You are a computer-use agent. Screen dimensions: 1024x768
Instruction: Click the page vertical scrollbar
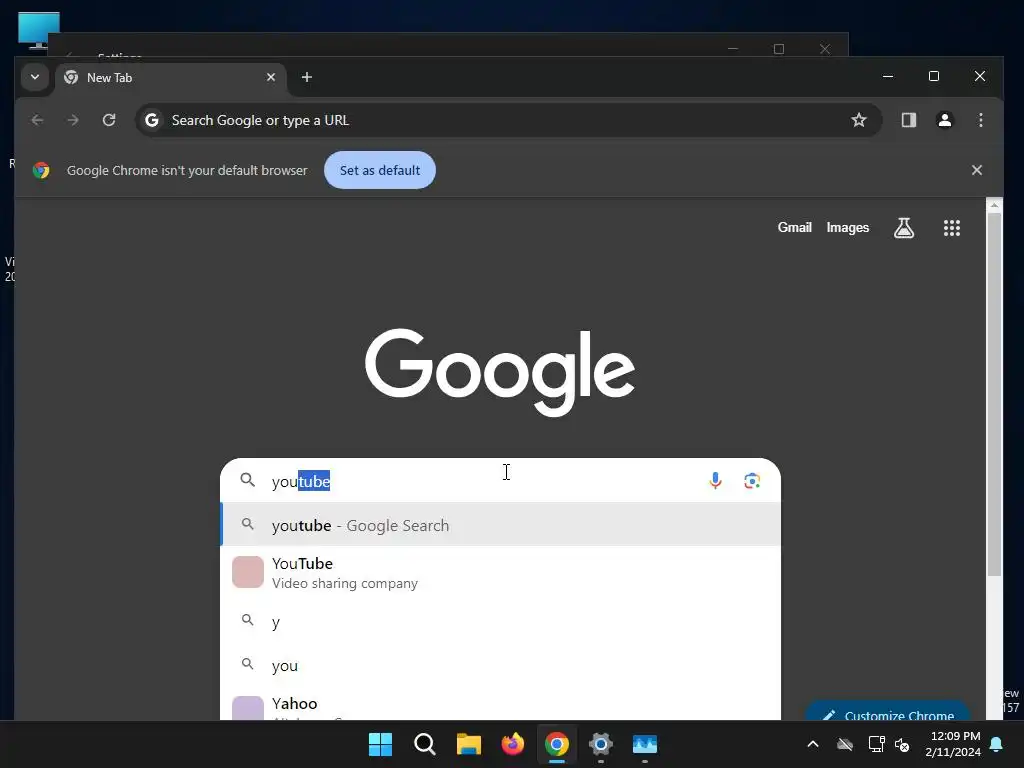[x=994, y=394]
